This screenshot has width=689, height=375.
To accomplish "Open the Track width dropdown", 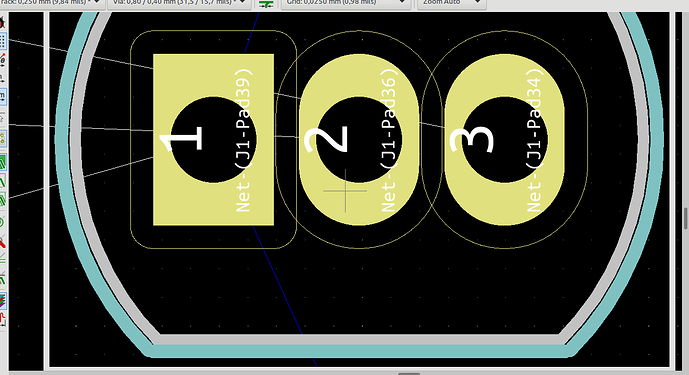I will pos(52,4).
